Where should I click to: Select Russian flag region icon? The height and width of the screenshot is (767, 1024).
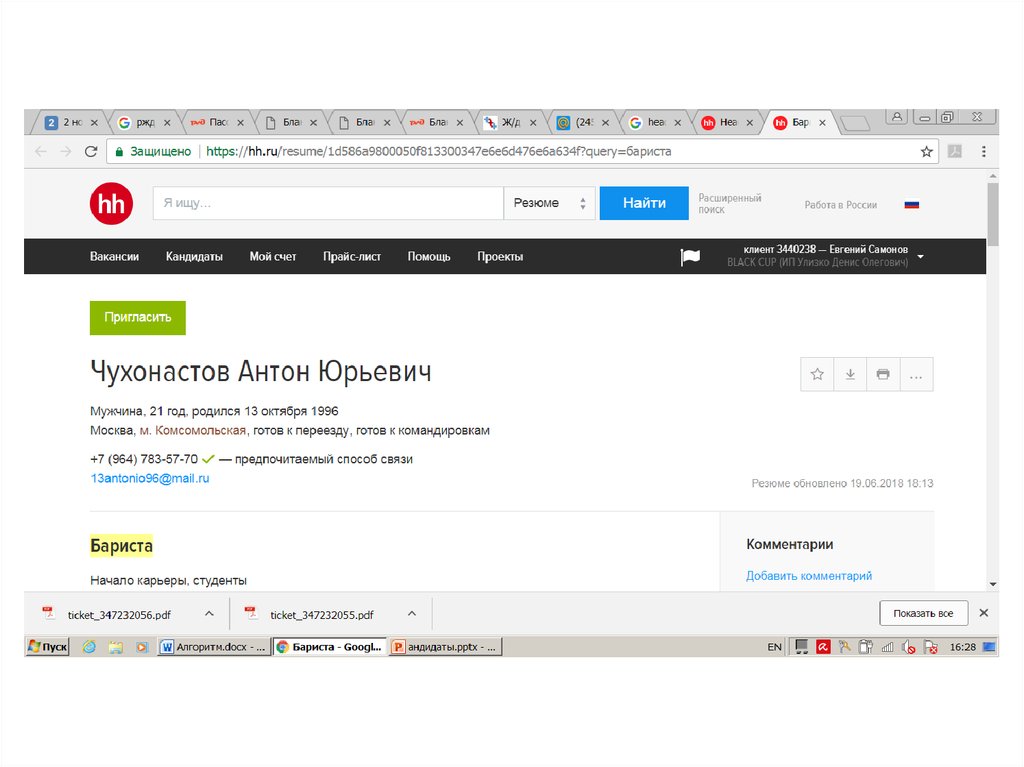point(911,204)
